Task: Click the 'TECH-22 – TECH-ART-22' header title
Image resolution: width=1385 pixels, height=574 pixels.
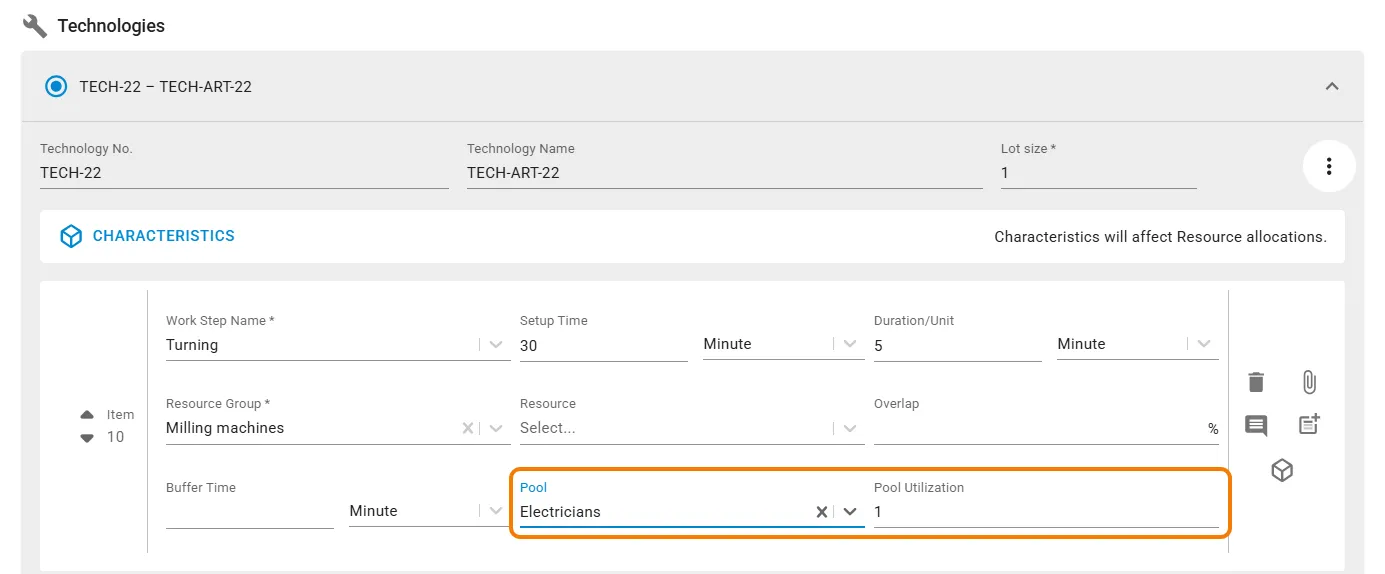Action: pyautogui.click(x=166, y=87)
